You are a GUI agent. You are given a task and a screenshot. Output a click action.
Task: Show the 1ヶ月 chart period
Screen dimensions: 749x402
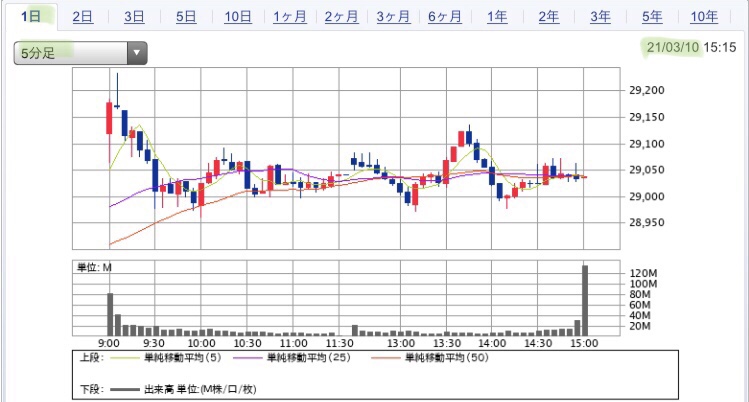289,17
